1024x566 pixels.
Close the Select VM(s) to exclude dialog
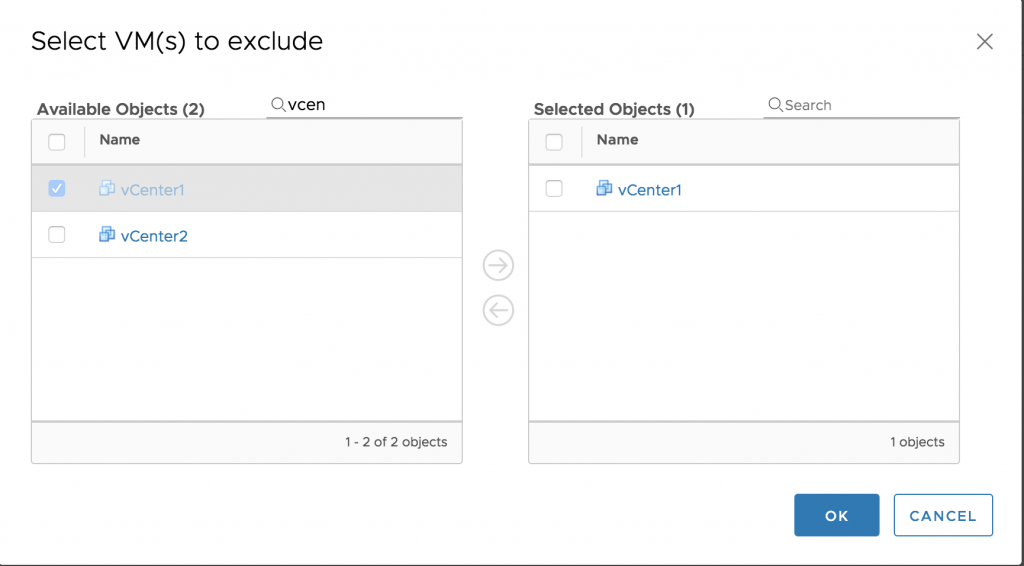point(985,42)
